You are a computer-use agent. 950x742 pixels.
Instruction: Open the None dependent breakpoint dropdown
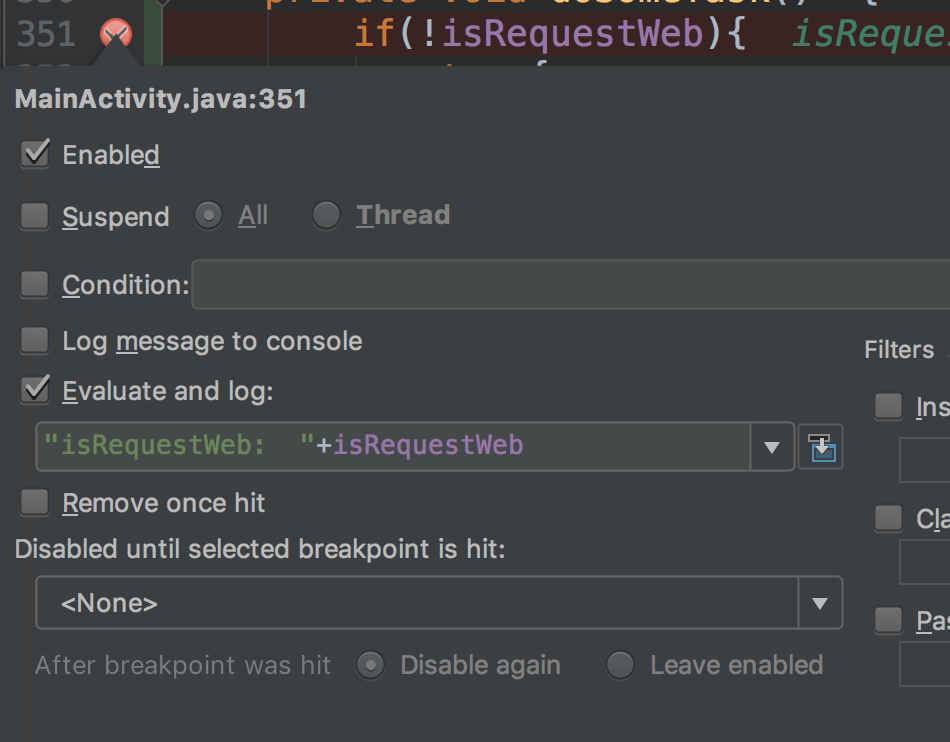click(x=820, y=602)
